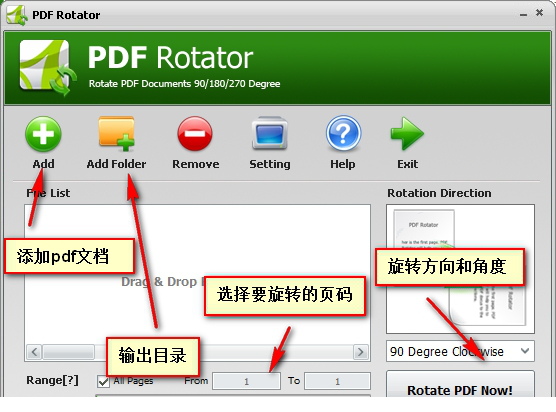This screenshot has width=556, height=412.
Task: Open the Setting monitor icon
Action: click(269, 133)
